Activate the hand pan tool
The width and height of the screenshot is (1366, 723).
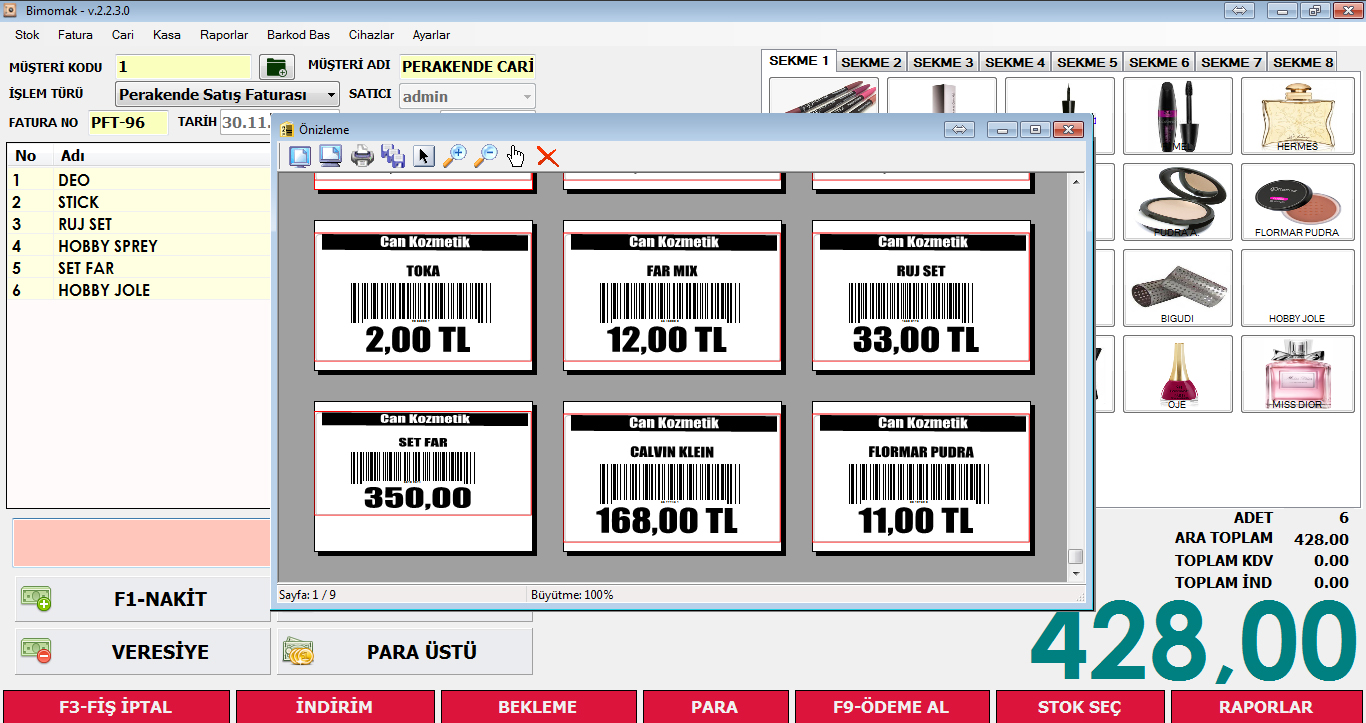(x=516, y=156)
